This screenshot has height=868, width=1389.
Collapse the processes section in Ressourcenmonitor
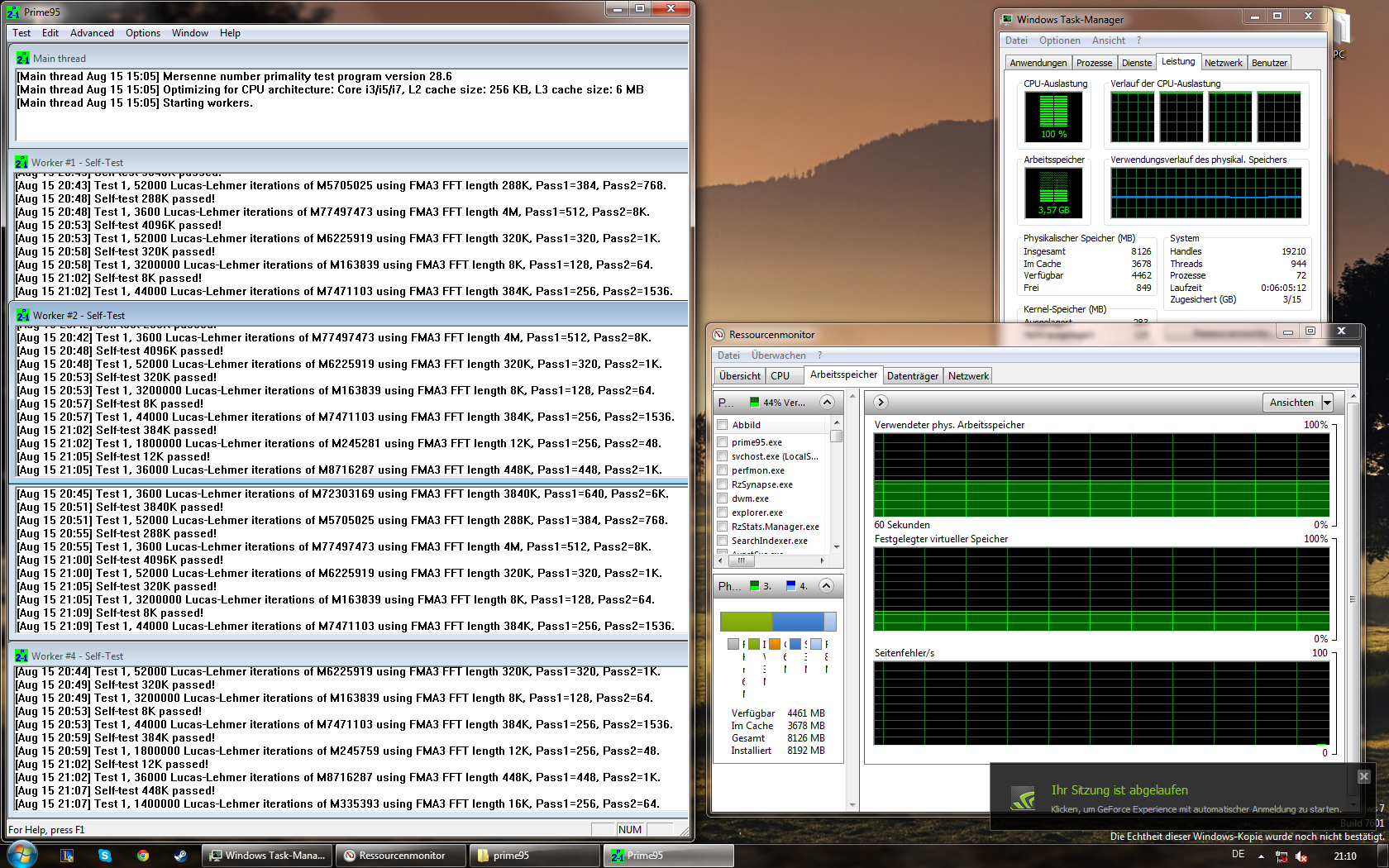point(826,403)
